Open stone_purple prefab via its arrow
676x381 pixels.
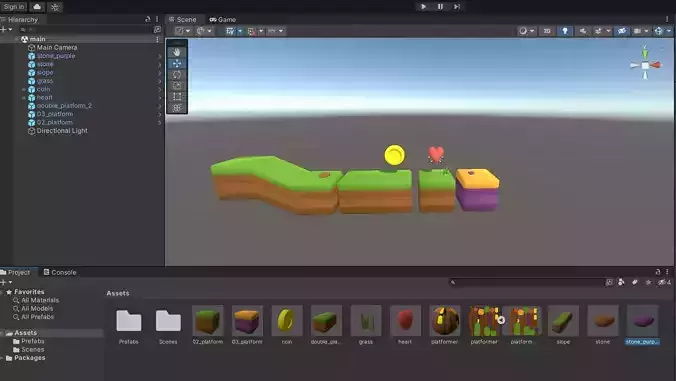pyautogui.click(x=160, y=56)
